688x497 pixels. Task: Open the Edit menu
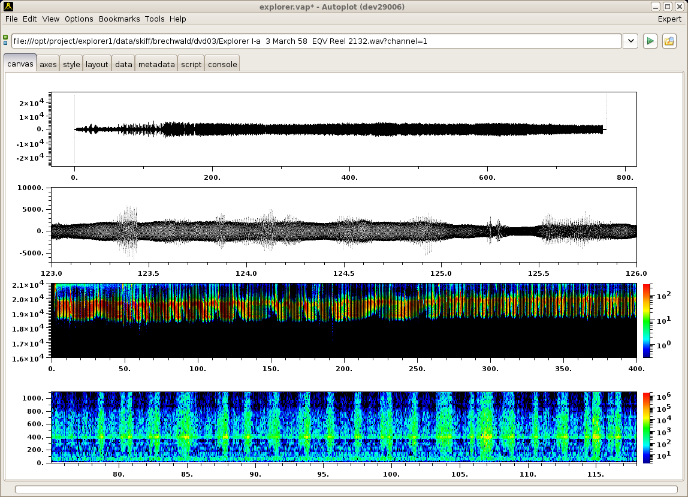[x=30, y=19]
